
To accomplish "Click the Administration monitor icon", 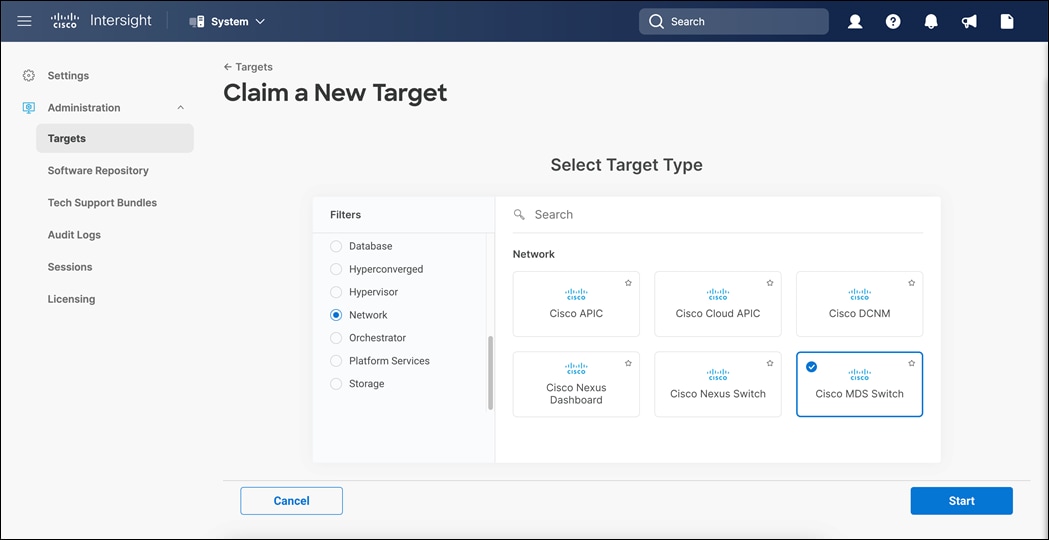I will tap(28, 108).
